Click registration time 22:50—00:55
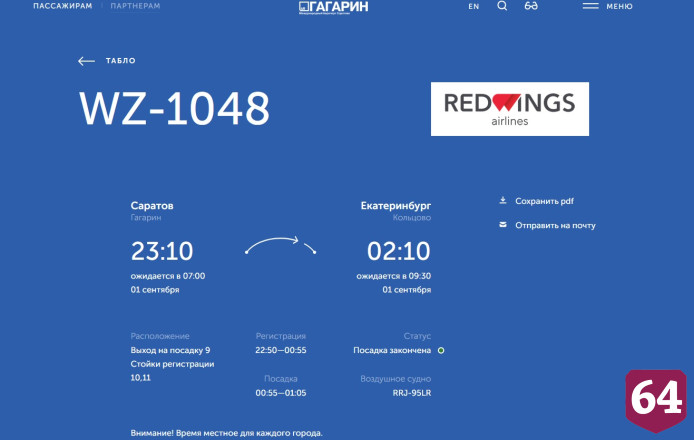 (281, 350)
